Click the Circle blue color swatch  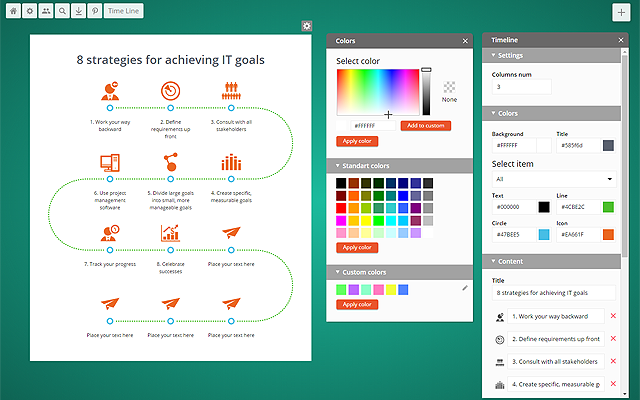tap(544, 235)
